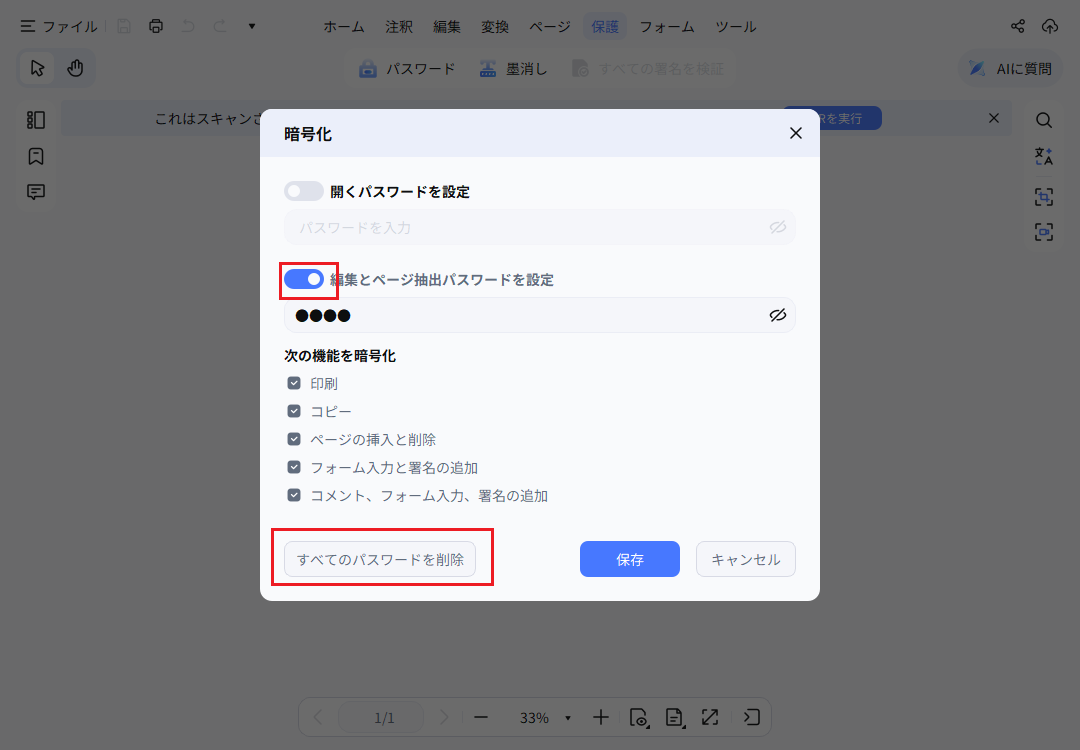The image size is (1080, 750).
Task: Select the hand pan tool
Action: pos(75,68)
